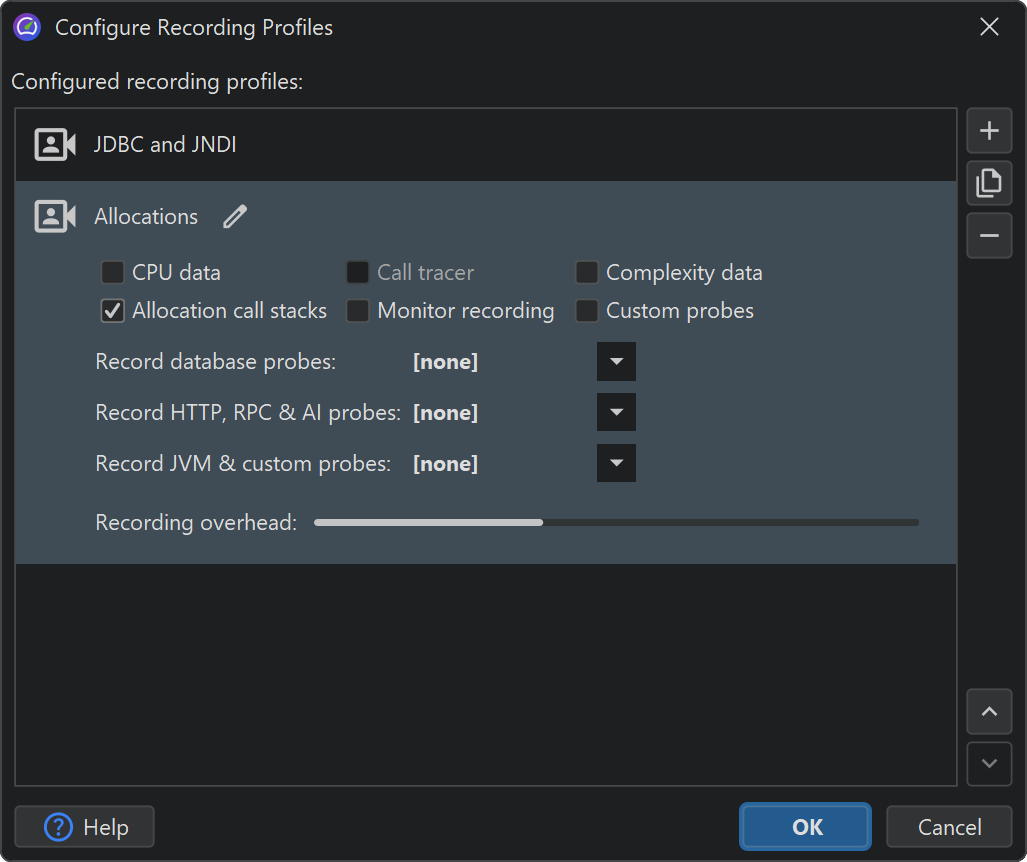The image size is (1027, 862).
Task: Open the JVM & custom probes dropdown
Action: pos(616,463)
